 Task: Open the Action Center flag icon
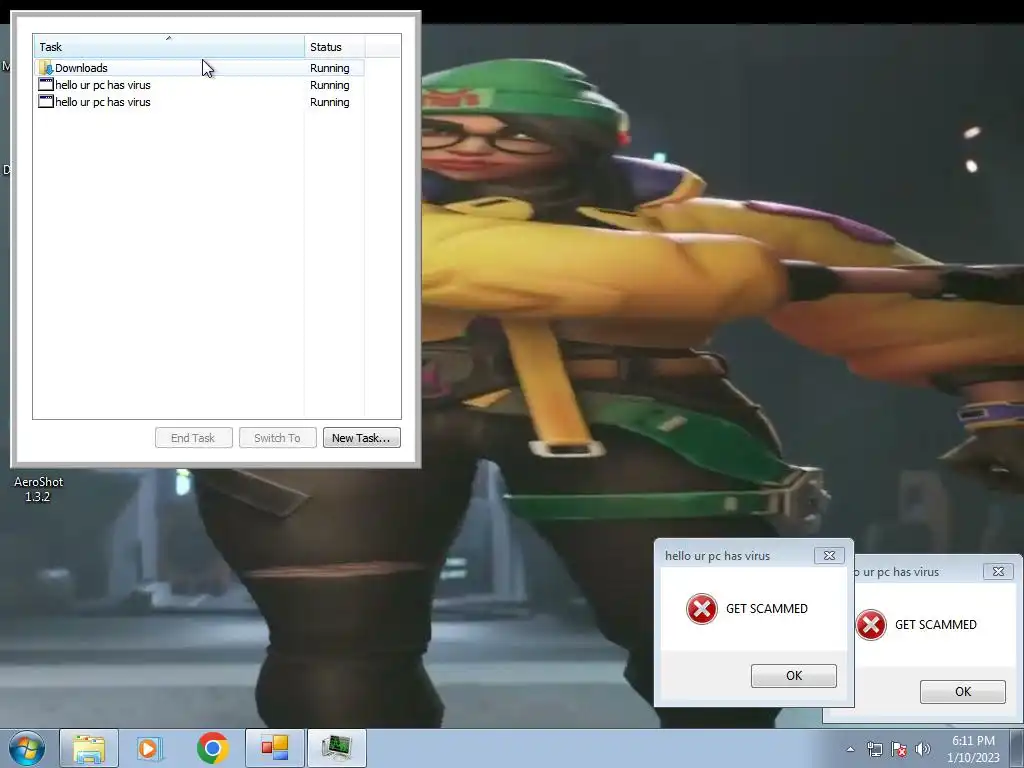899,749
